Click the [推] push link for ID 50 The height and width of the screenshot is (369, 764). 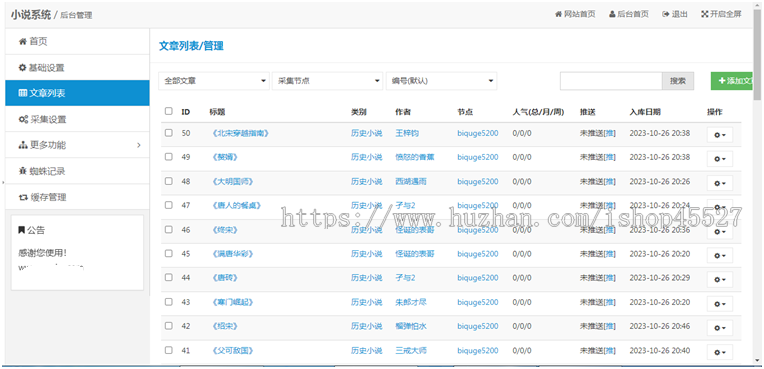click(x=609, y=133)
